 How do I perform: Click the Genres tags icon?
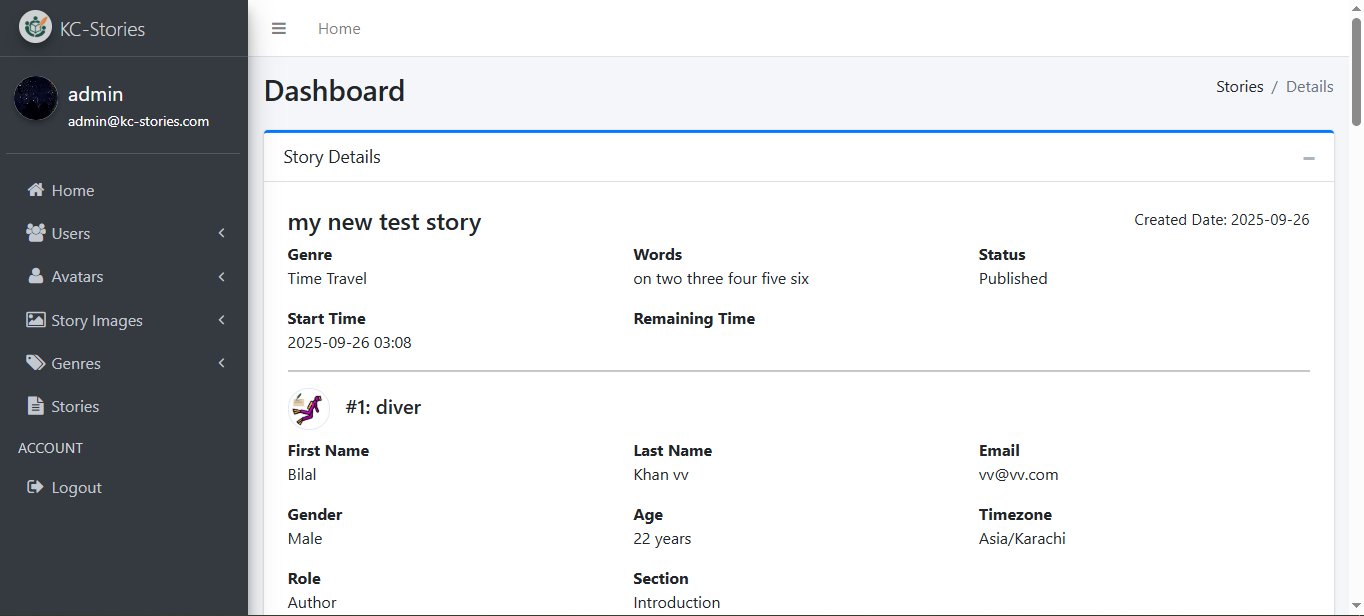point(36,363)
